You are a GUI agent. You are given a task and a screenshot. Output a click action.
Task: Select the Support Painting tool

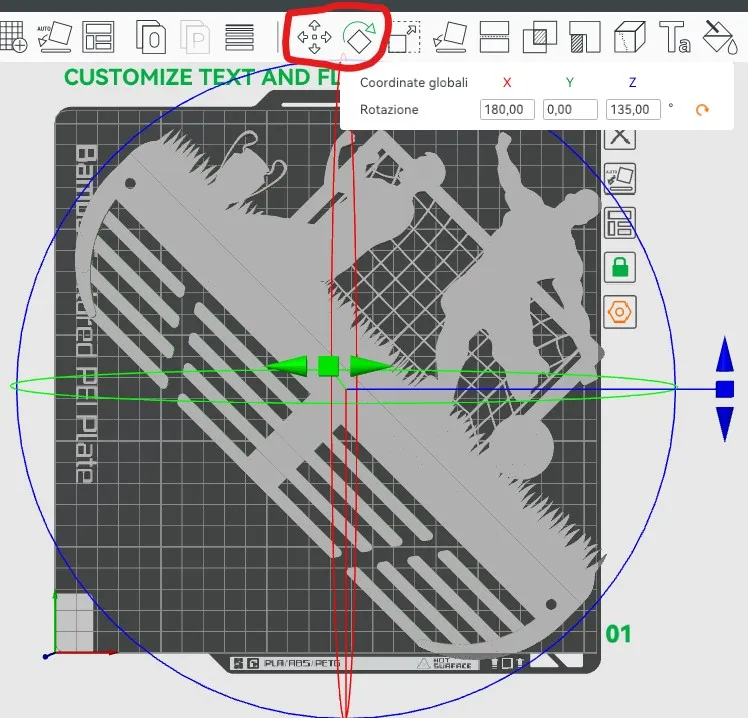tap(585, 37)
